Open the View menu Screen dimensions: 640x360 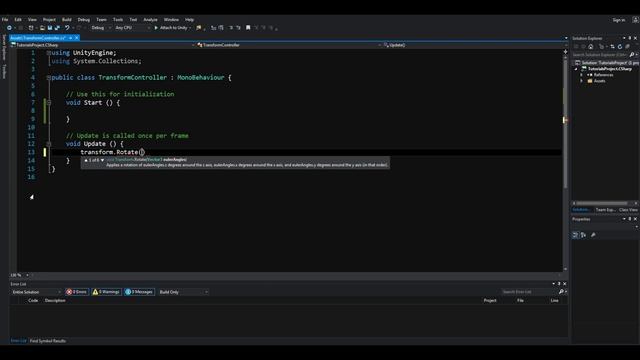click(32, 20)
